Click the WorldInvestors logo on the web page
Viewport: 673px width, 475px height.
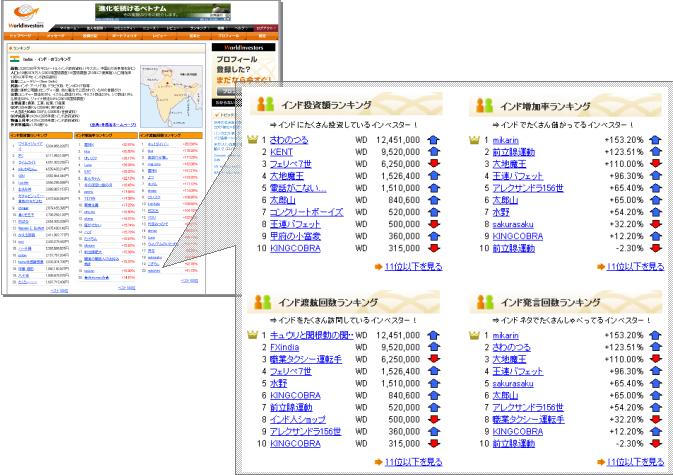(x=25, y=16)
